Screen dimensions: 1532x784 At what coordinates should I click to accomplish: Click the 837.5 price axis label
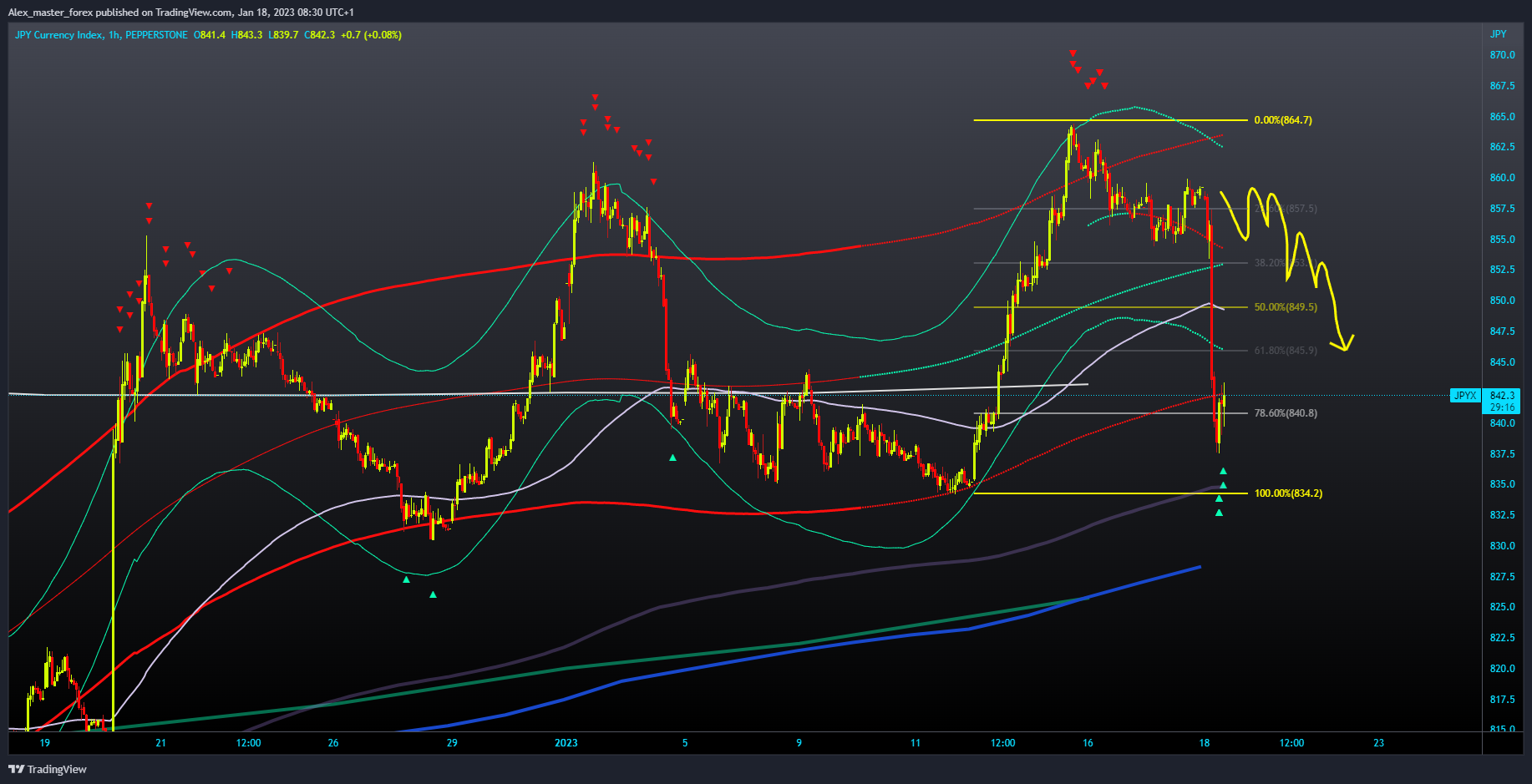coord(1502,454)
